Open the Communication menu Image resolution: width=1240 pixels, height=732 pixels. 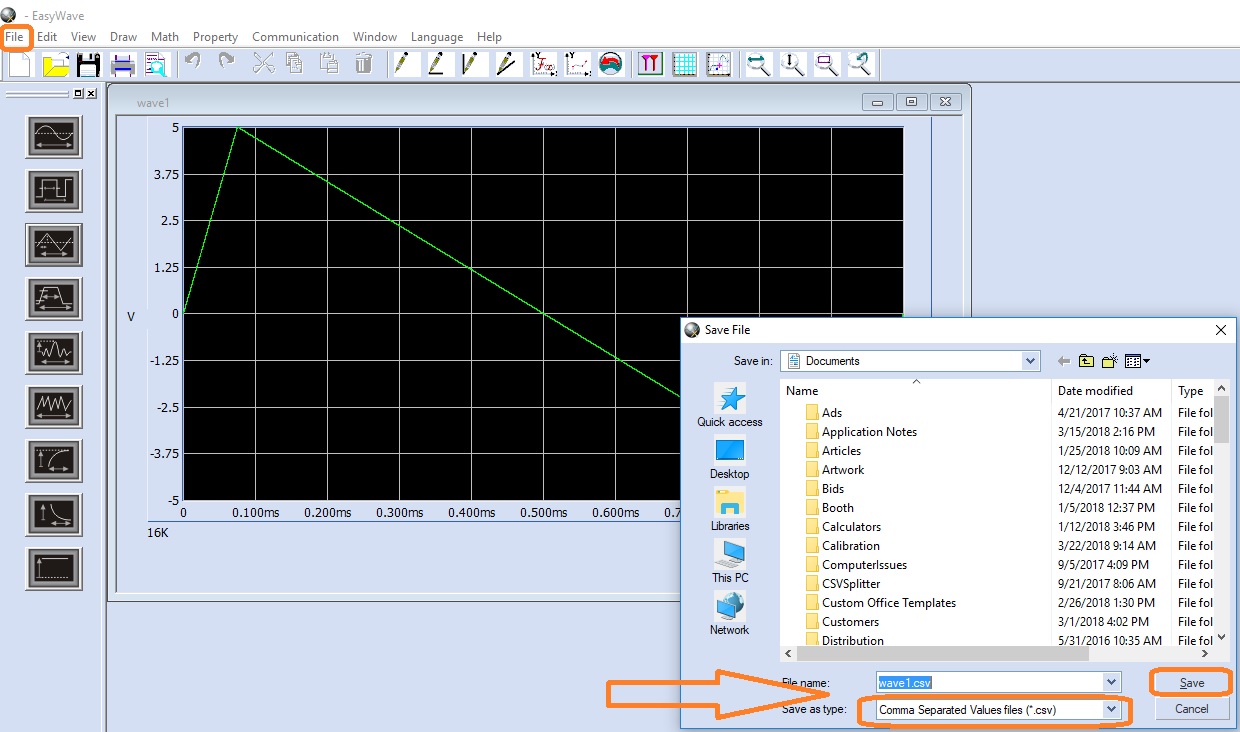point(295,37)
